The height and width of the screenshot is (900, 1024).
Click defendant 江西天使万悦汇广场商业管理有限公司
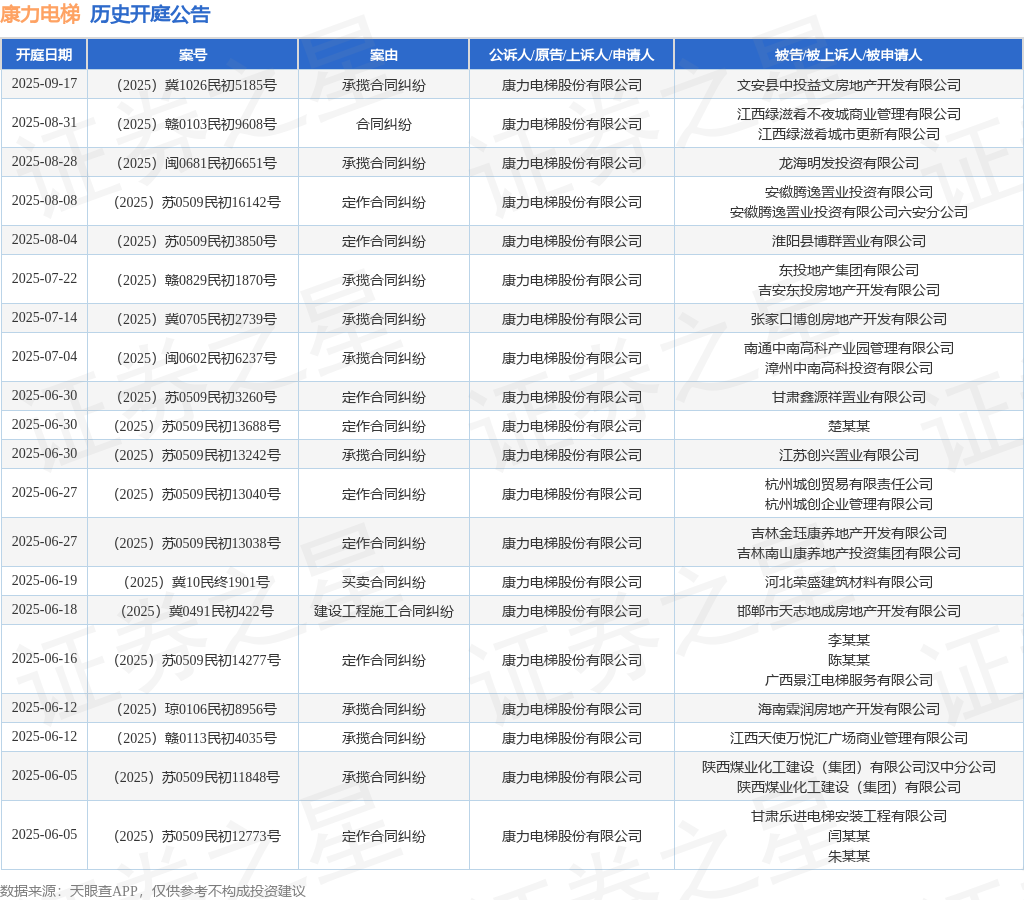pos(848,739)
